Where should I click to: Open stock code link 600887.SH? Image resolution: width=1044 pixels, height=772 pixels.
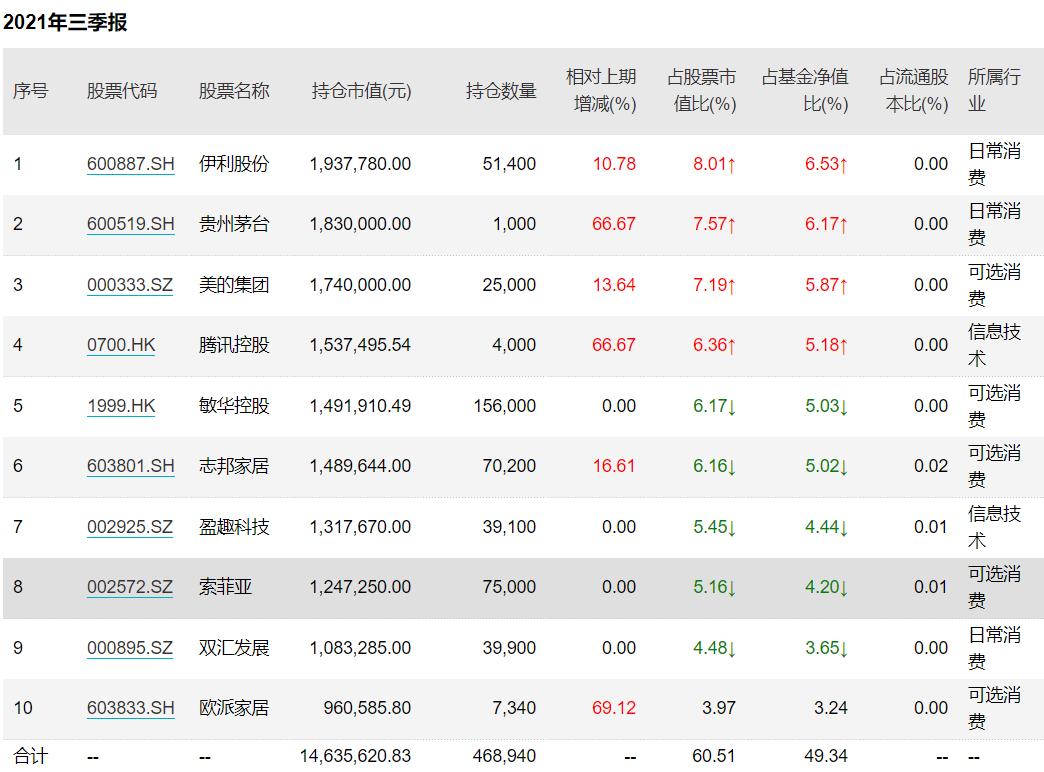(130, 164)
